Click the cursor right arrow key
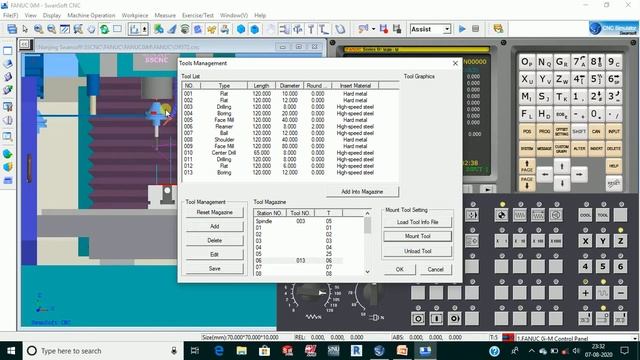Image resolution: width=640 pixels, height=360 pixels. click(x=579, y=174)
